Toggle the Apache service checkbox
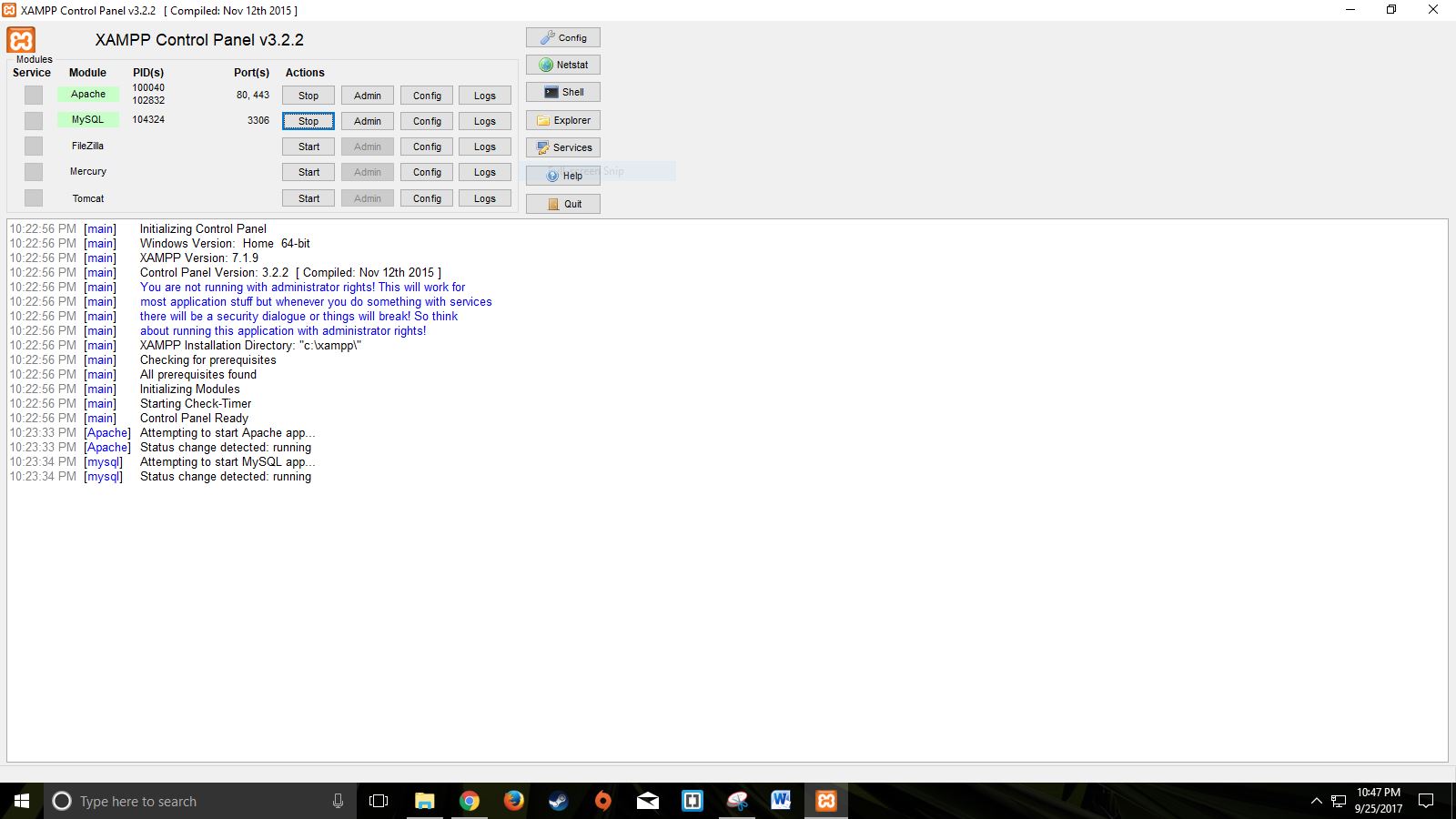1456x819 pixels. (x=34, y=95)
